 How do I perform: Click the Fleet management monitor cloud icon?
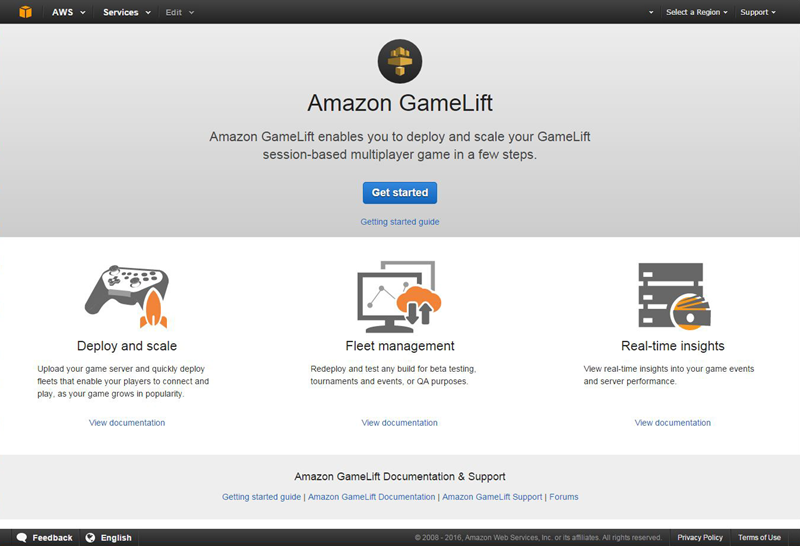(399, 297)
